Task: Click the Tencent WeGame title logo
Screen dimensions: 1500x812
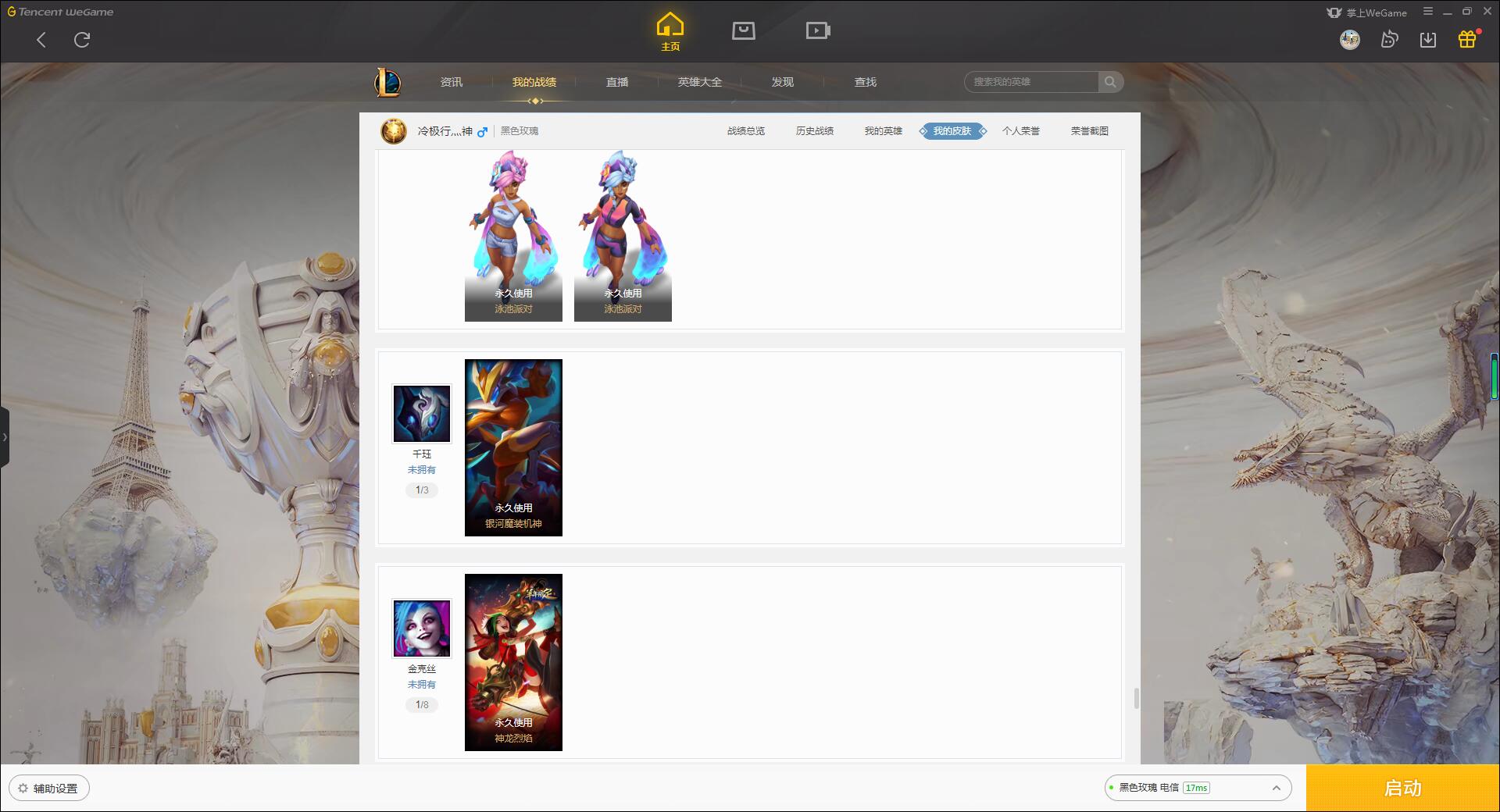Action: (60, 12)
